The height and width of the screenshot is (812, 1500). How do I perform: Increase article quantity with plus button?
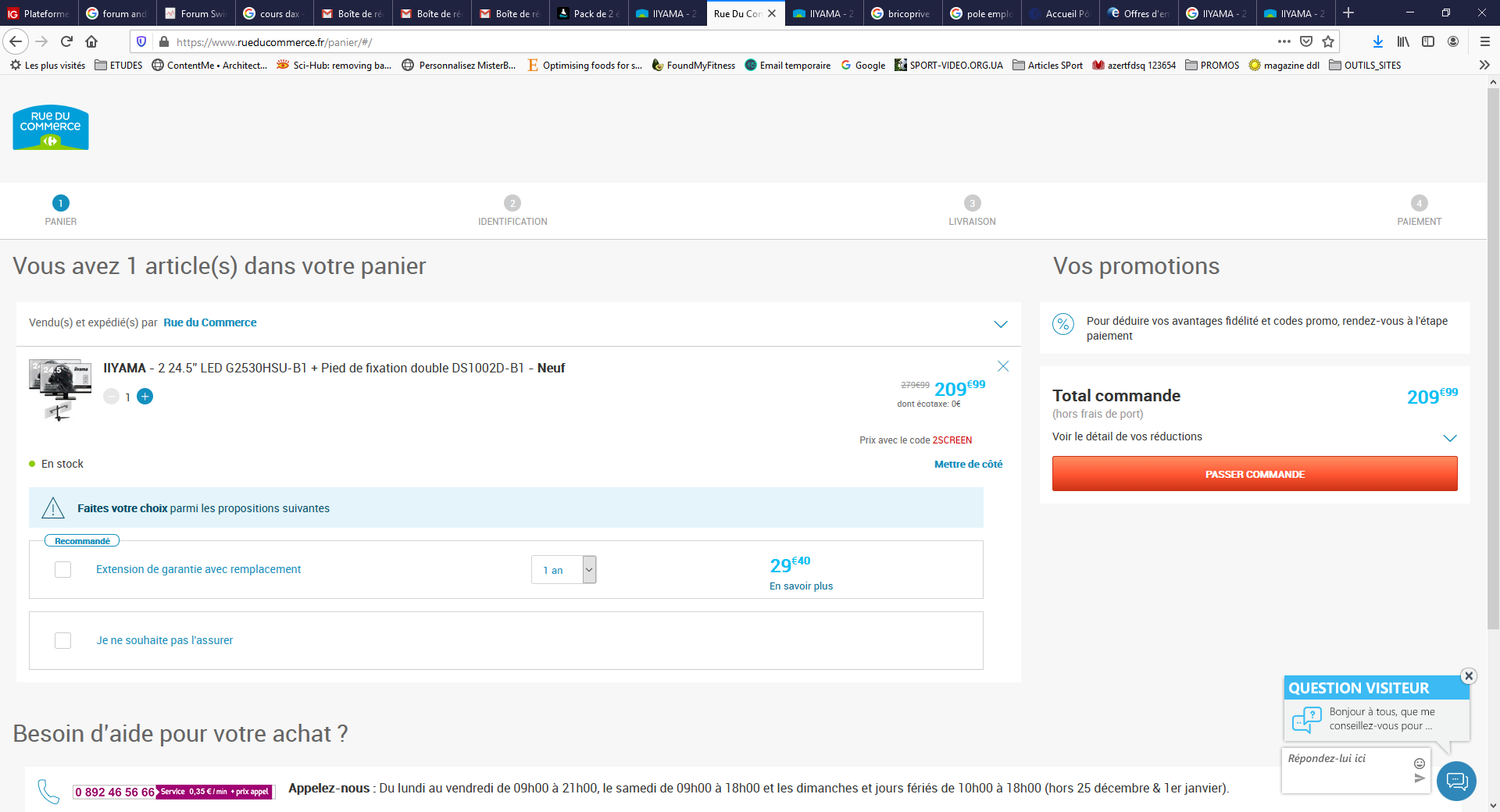(x=145, y=397)
